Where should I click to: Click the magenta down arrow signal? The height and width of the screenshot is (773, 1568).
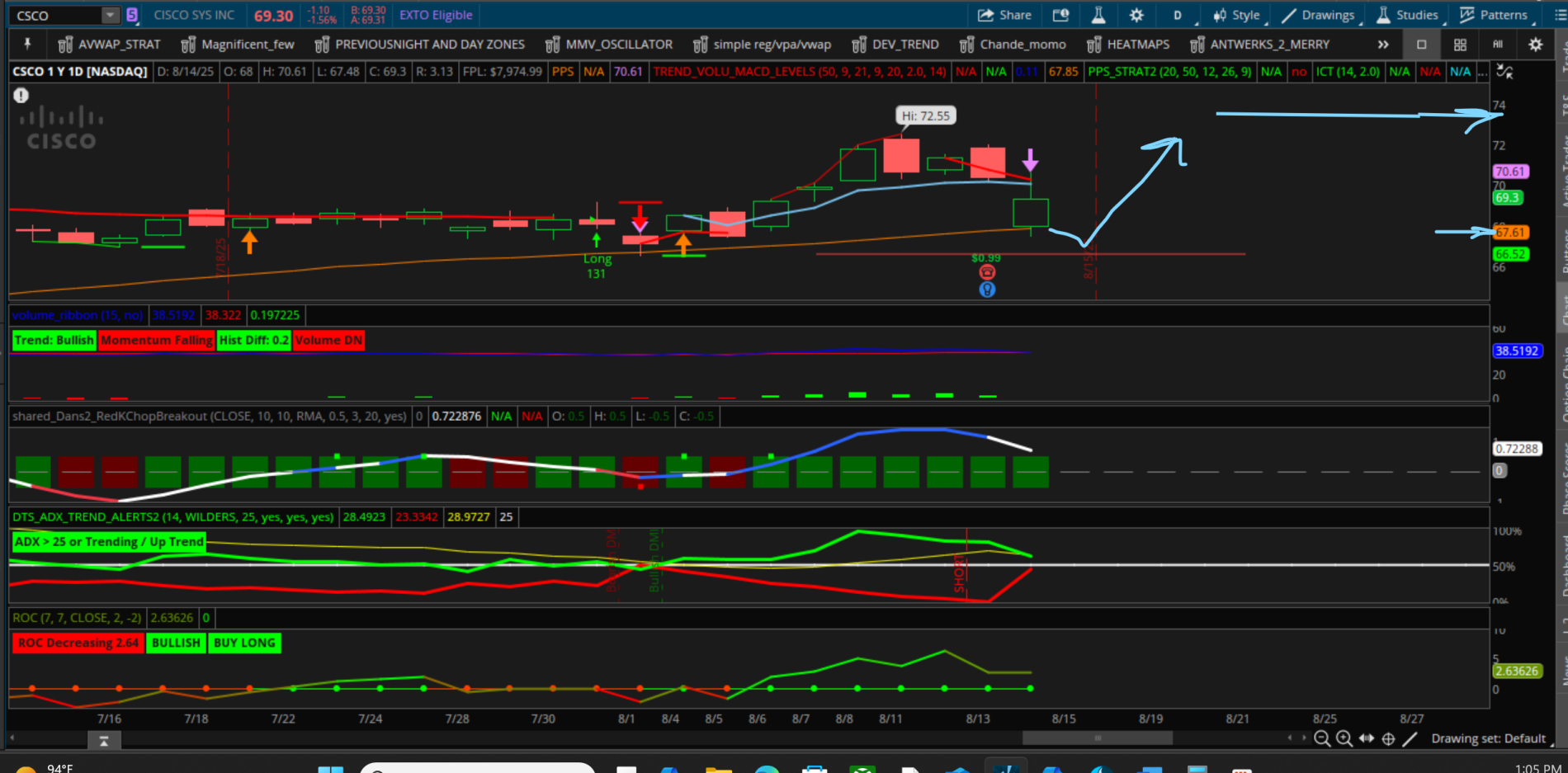click(1030, 160)
